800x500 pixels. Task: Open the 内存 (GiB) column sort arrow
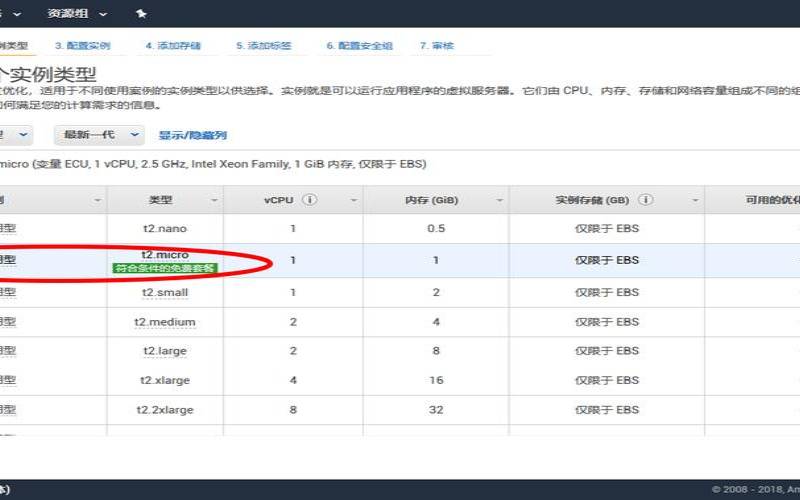click(500, 201)
